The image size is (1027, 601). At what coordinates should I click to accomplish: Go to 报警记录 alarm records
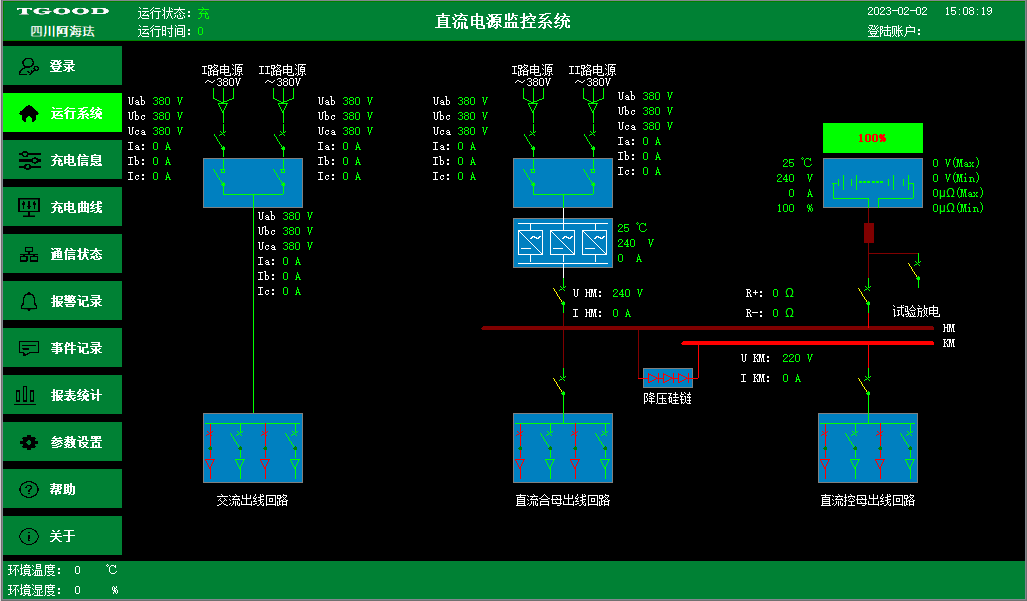62,301
